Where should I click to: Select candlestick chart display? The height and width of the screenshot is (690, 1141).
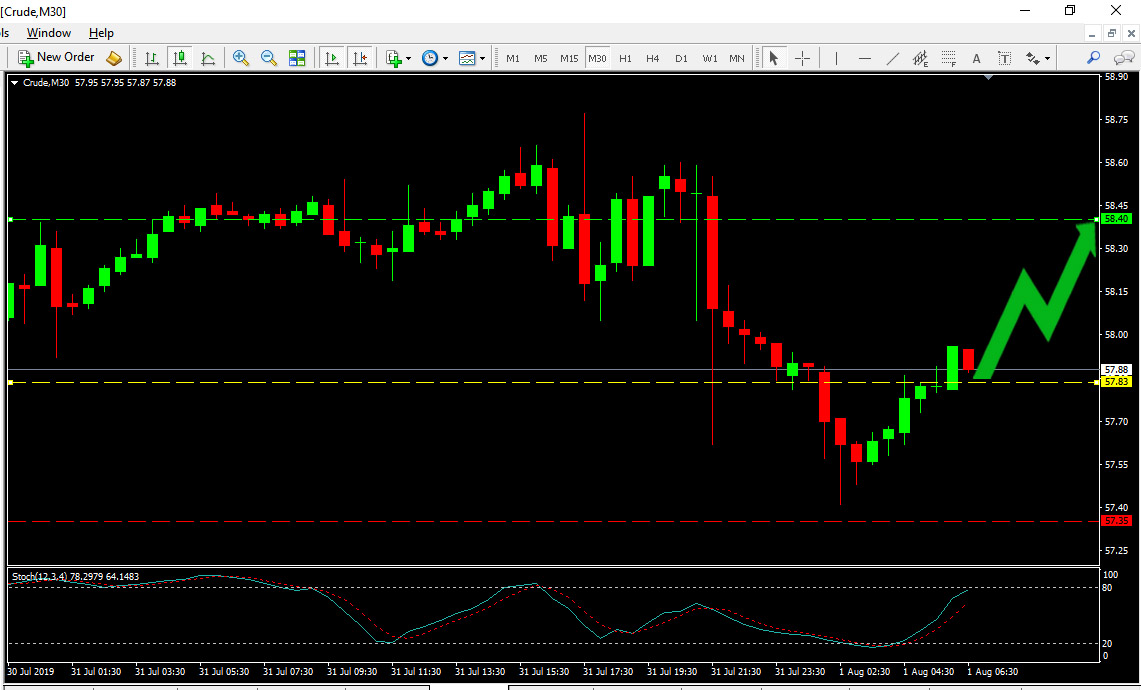tap(180, 58)
